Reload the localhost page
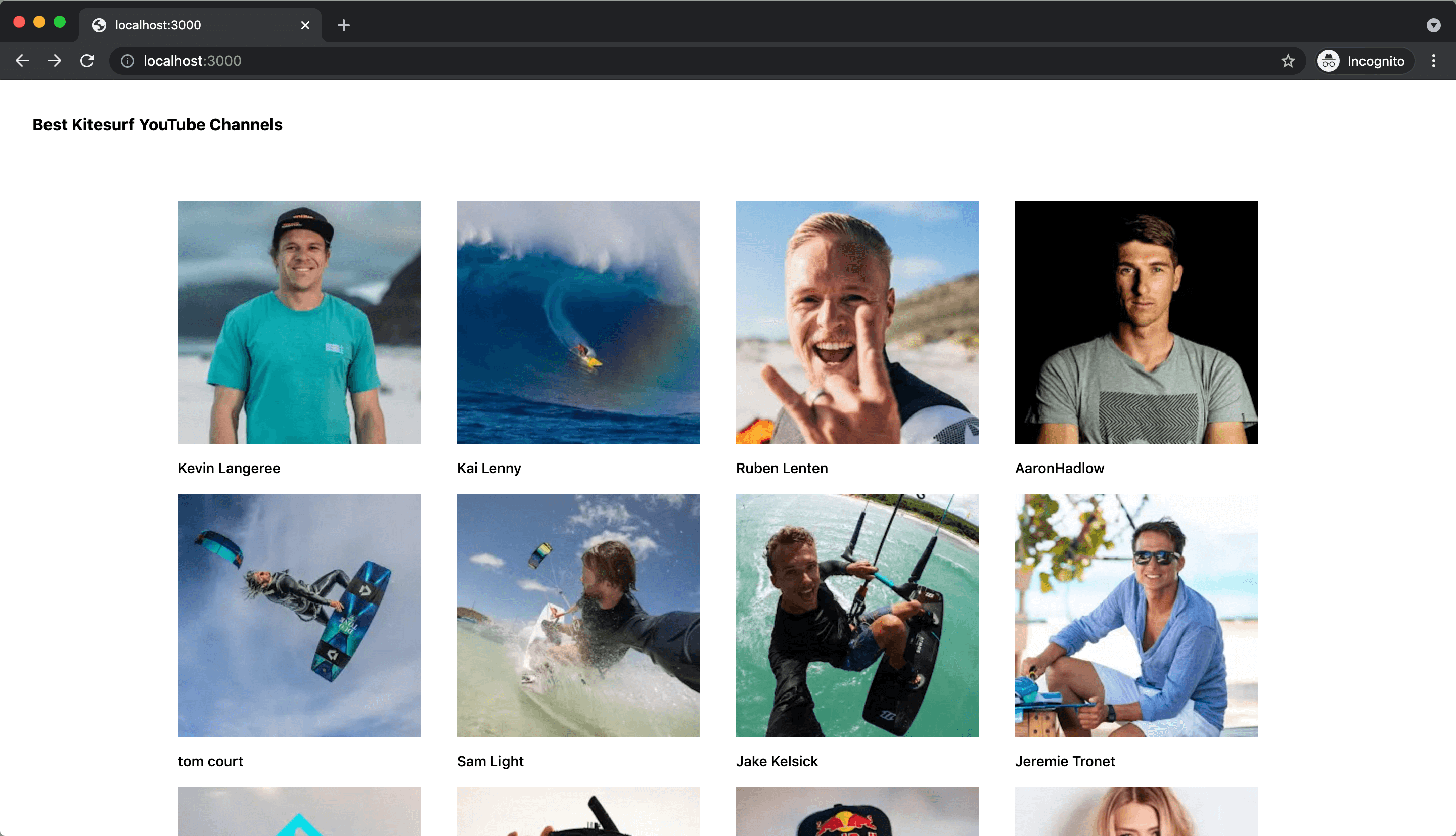 point(87,61)
